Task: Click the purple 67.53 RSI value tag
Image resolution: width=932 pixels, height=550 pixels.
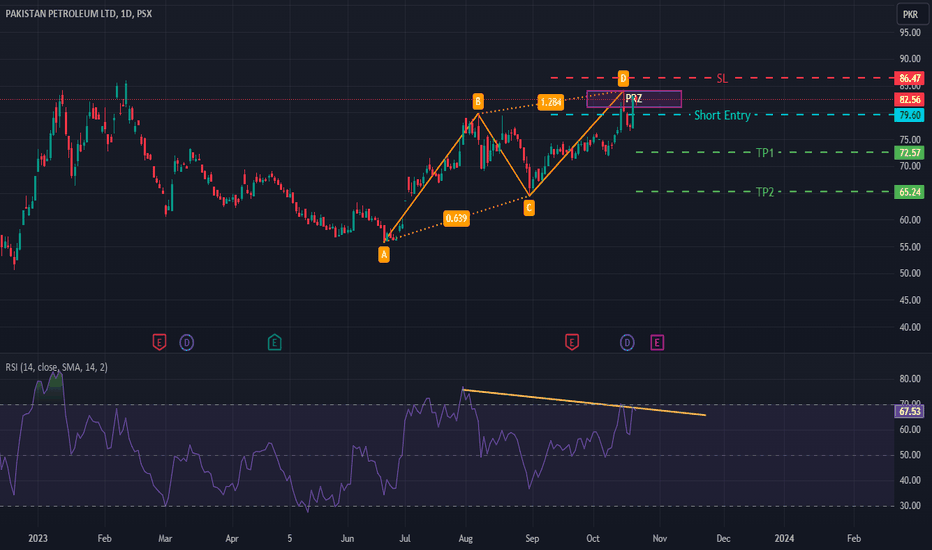Action: [909, 411]
